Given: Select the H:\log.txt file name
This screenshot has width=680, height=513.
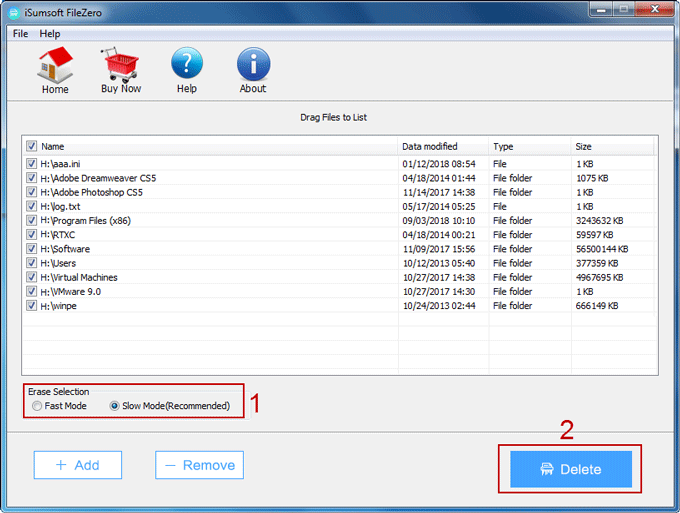Looking at the screenshot, I should 60,206.
